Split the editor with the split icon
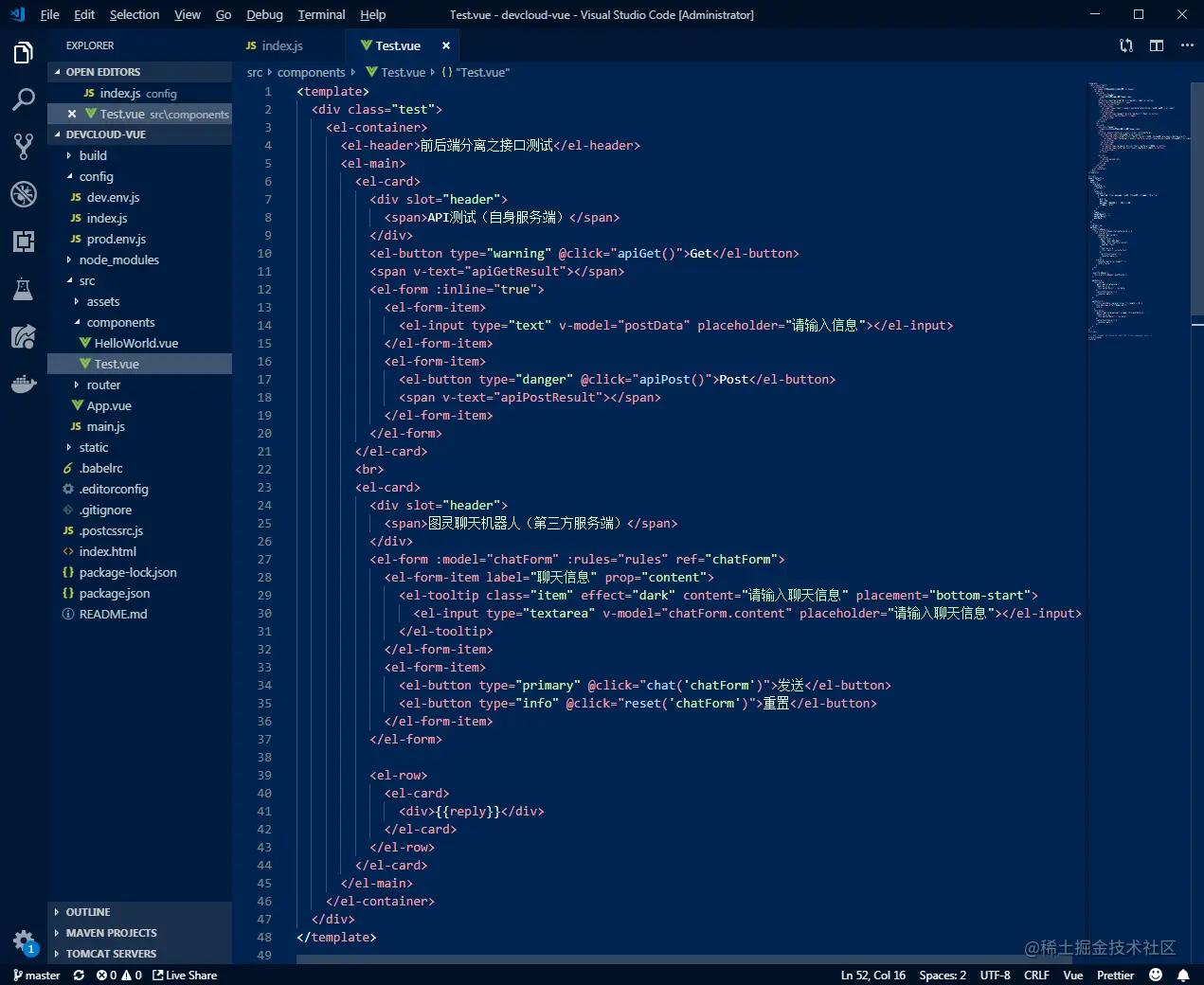Screen dimensions: 1204x985 point(1156,45)
